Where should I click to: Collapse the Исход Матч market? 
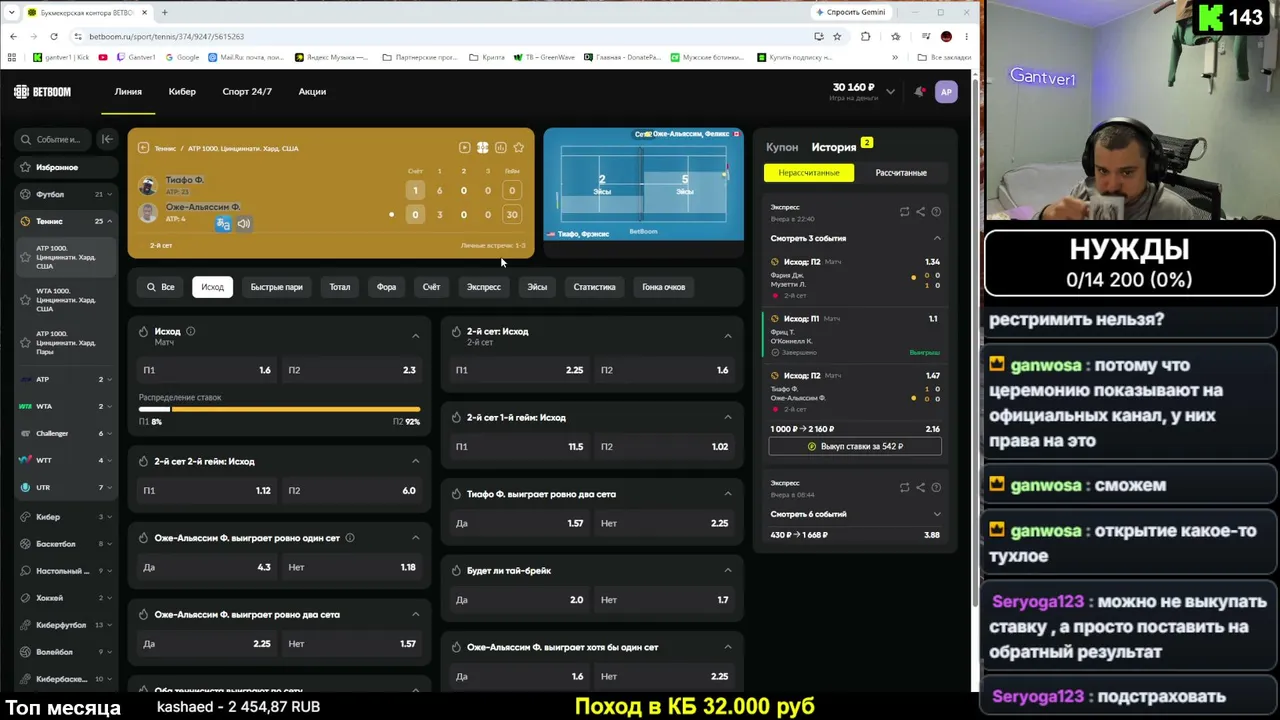pyautogui.click(x=416, y=336)
